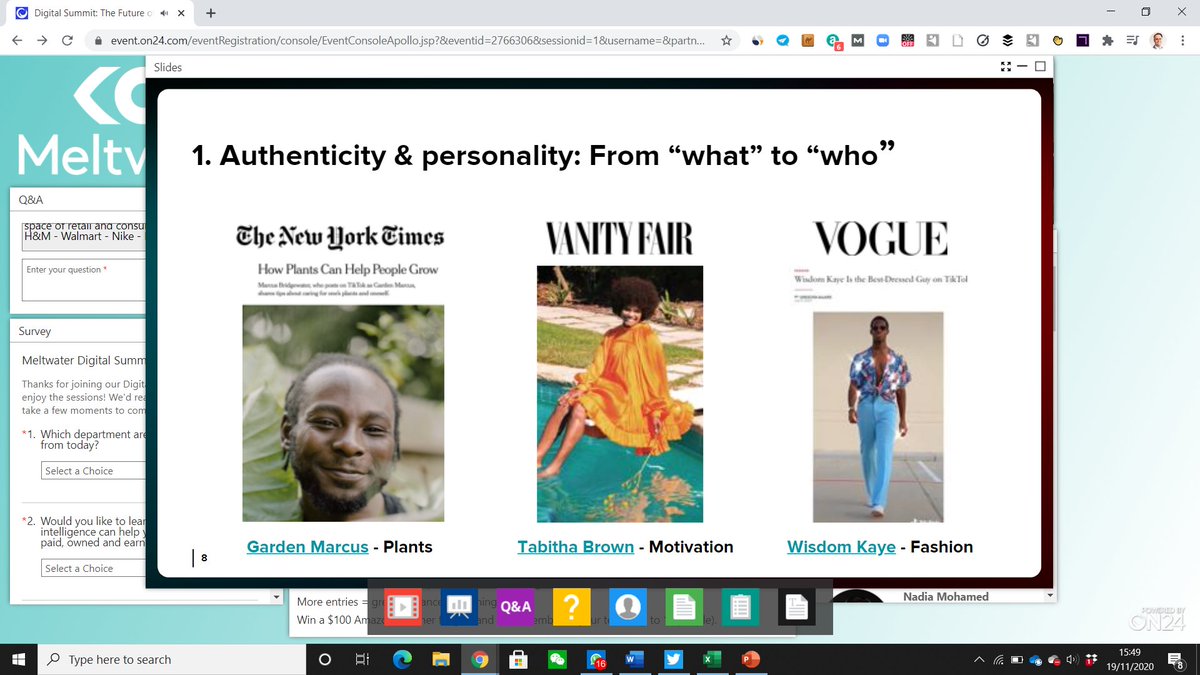Open Chrome three-dot menu
Screen dimensions: 1200x675
(1181, 41)
